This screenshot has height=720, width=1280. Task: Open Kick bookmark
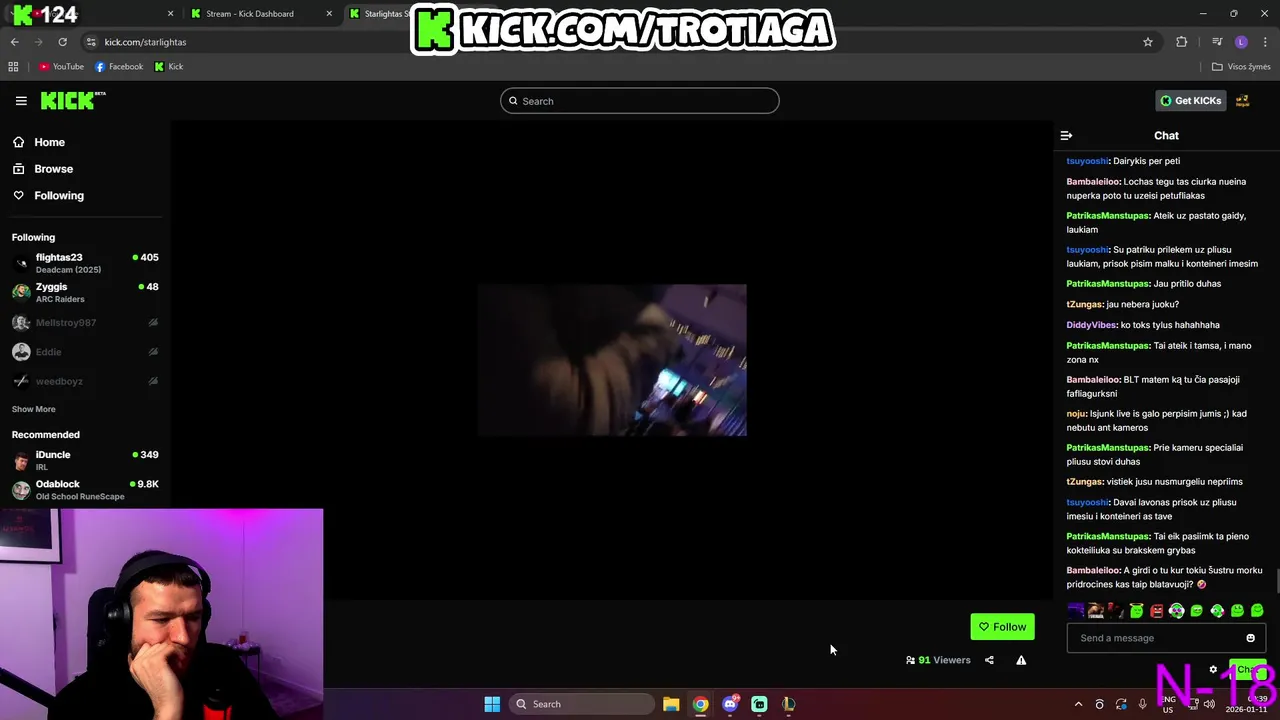169,67
